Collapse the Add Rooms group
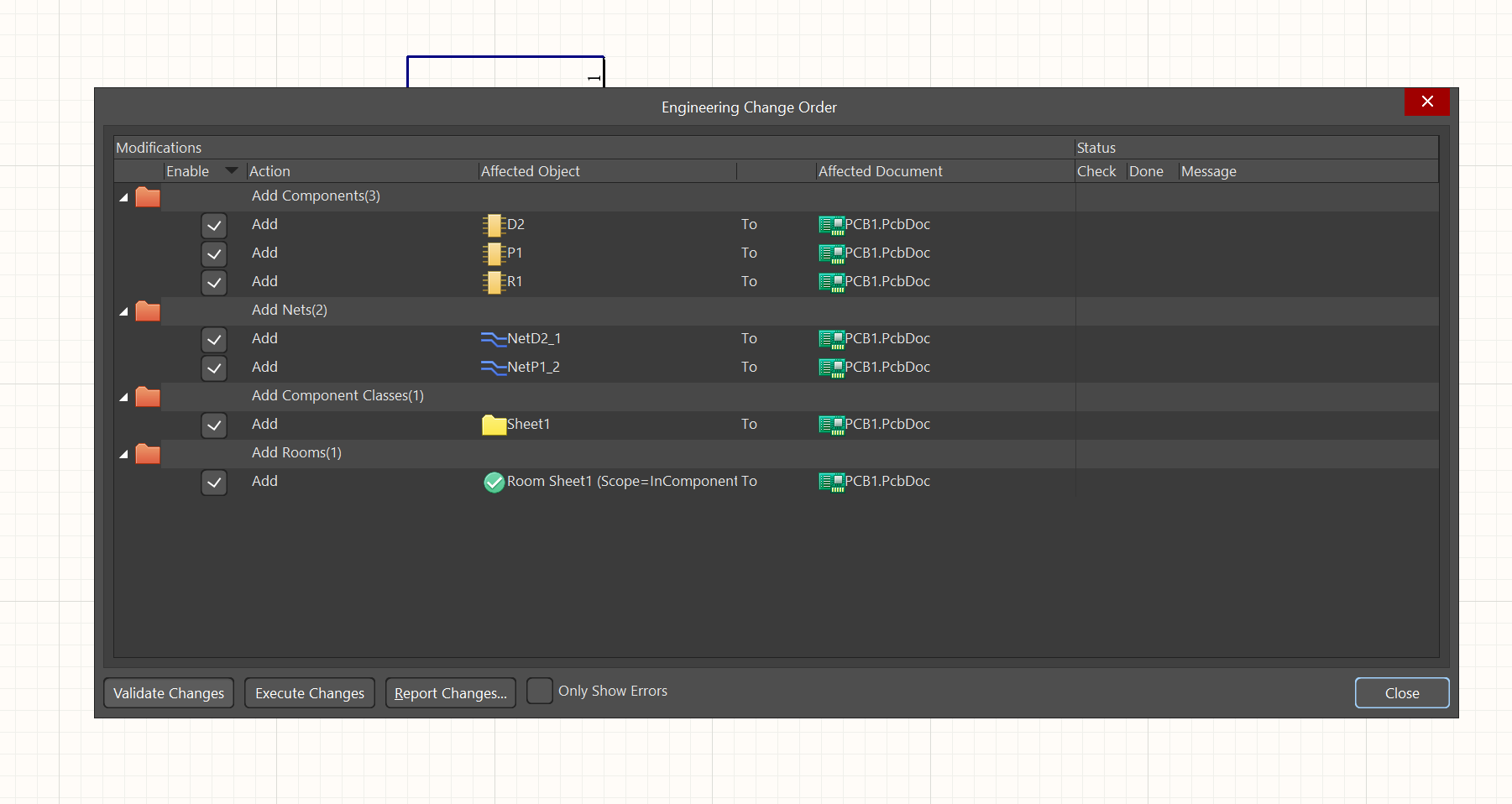1512x804 pixels. 124,454
